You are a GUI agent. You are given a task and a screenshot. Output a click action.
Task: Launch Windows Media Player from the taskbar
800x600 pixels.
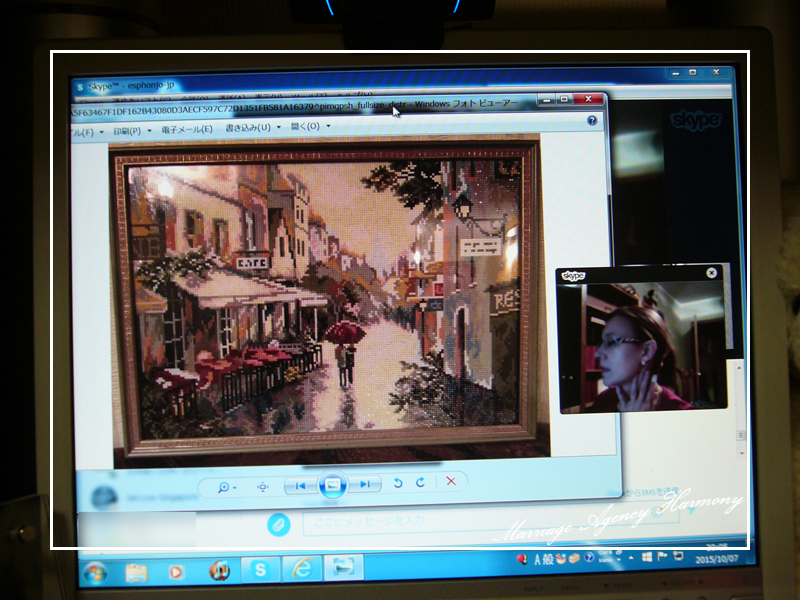tap(176, 572)
